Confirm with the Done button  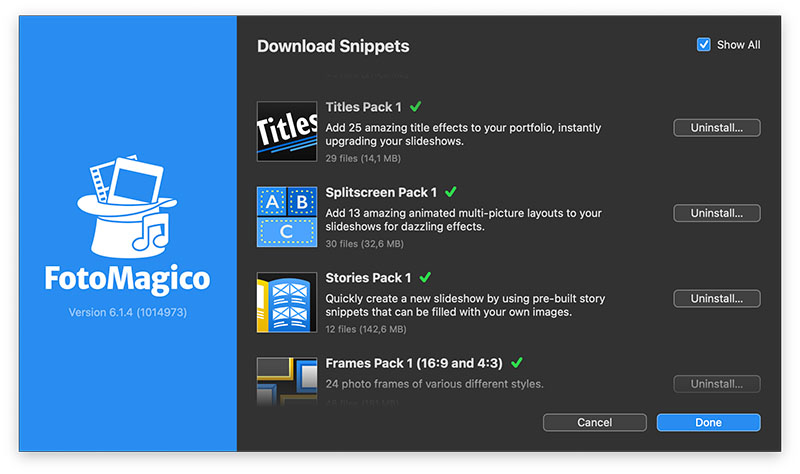pyautogui.click(x=709, y=422)
